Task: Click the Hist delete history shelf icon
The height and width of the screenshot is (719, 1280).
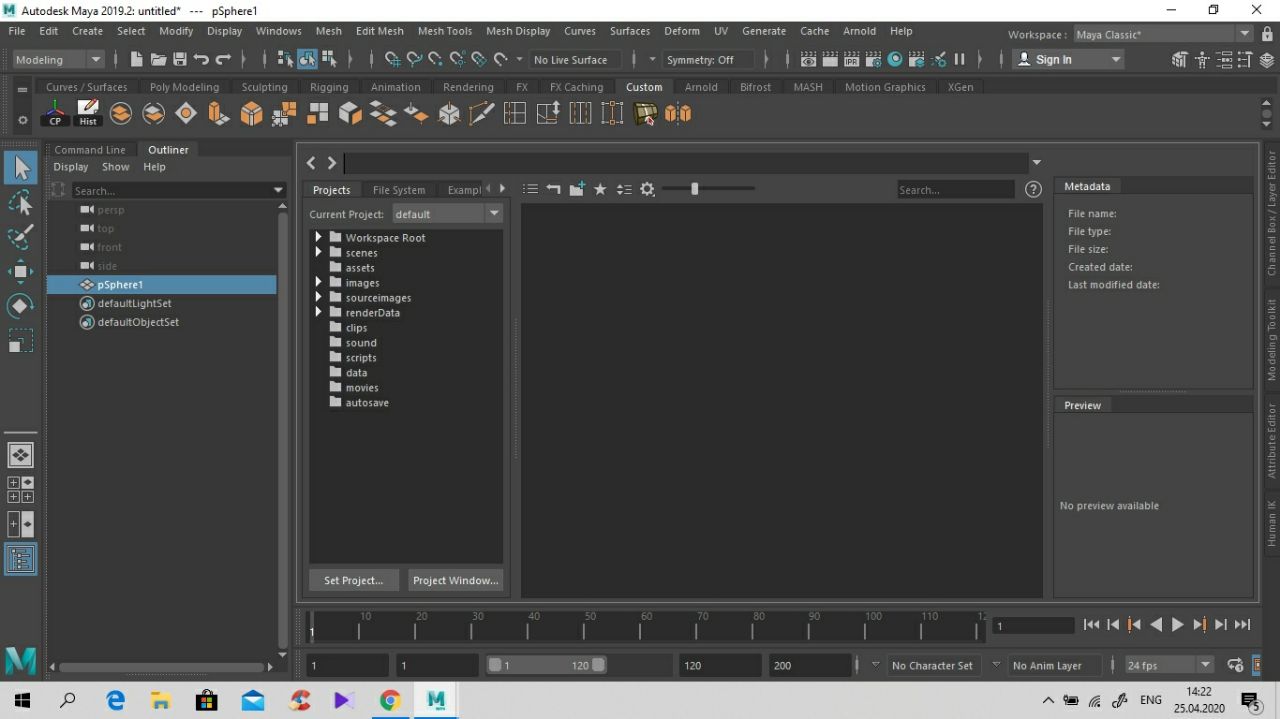Action: pyautogui.click(x=88, y=113)
